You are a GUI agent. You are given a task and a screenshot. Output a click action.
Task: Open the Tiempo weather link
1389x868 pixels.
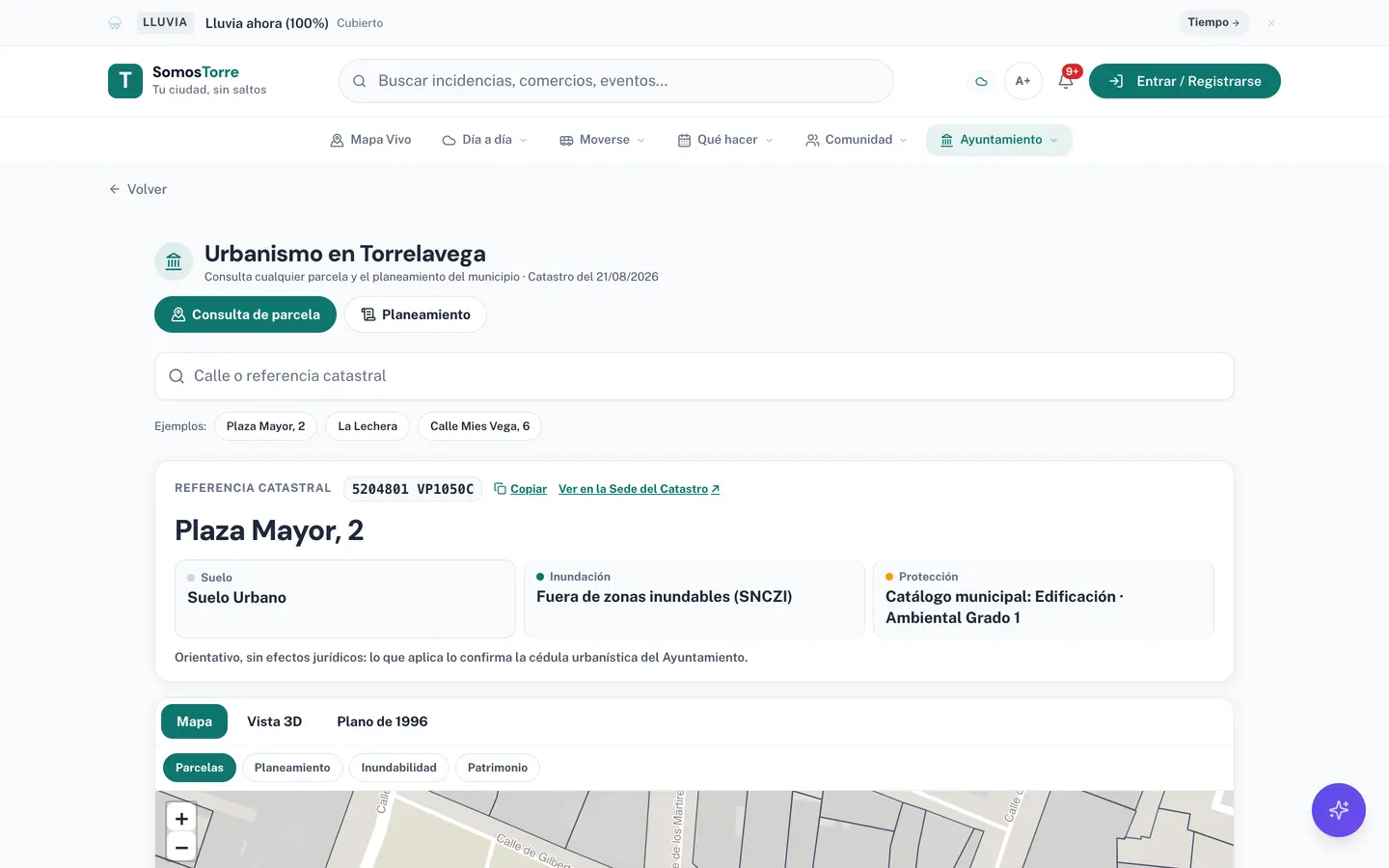pos(1213,22)
